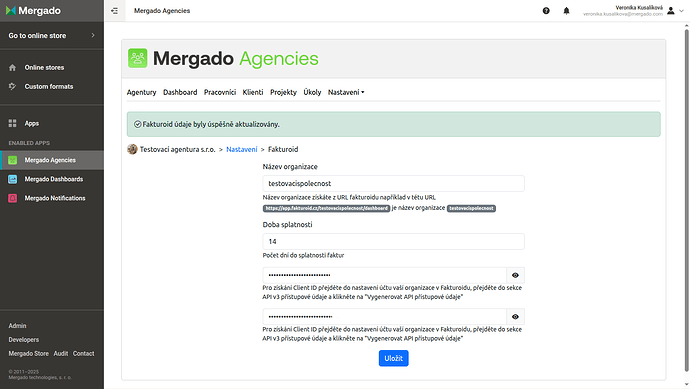690x389 pixels.
Task: Click the Fakturoid breadcrumb text
Action: click(x=283, y=149)
